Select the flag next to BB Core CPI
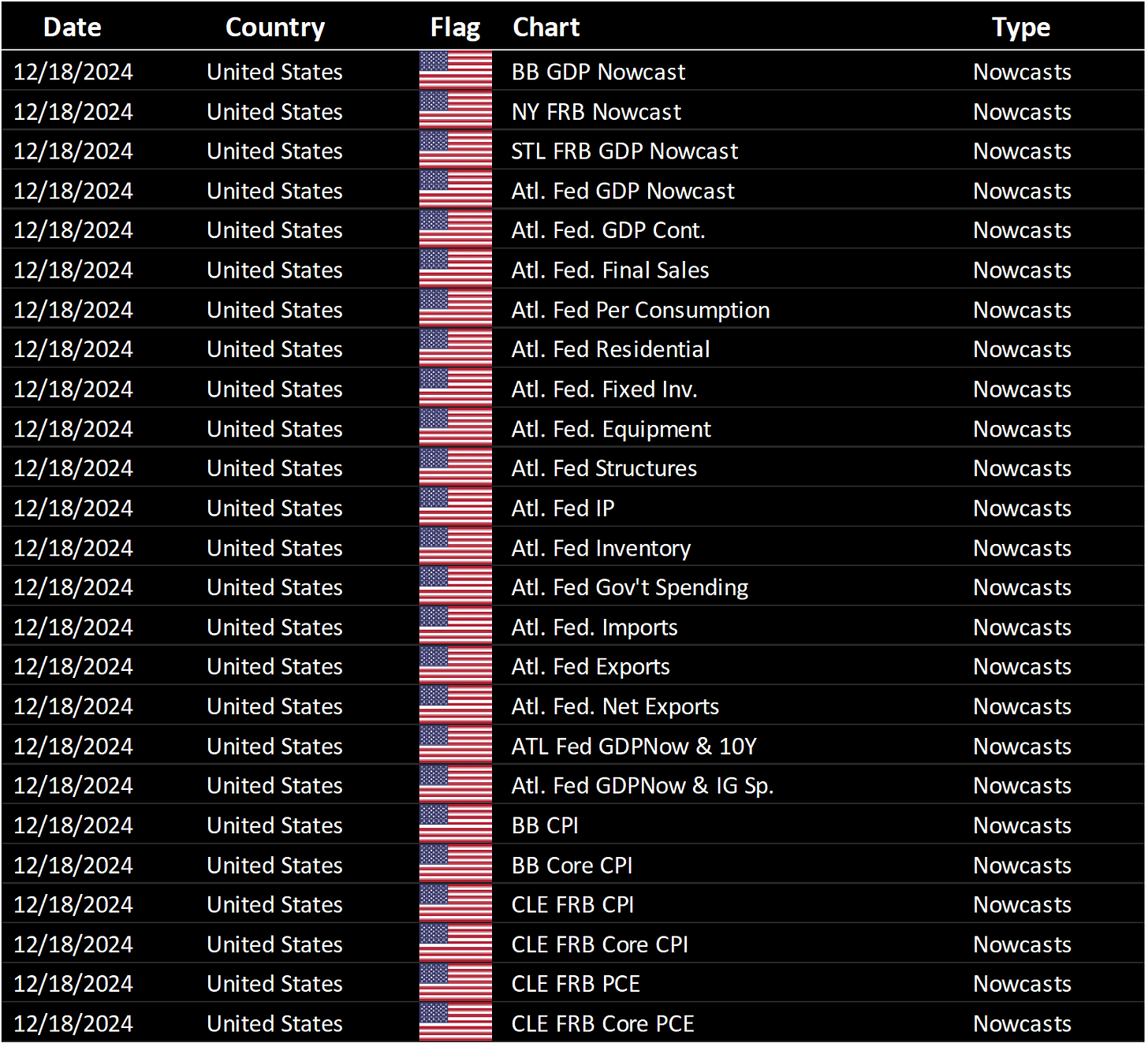 [x=456, y=864]
